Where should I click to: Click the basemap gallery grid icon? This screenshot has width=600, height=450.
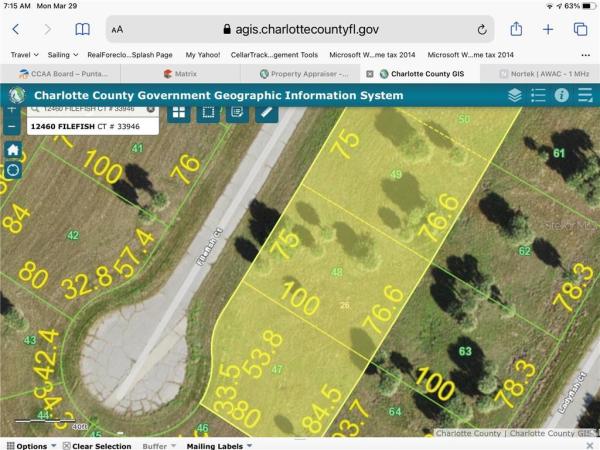pyautogui.click(x=178, y=111)
